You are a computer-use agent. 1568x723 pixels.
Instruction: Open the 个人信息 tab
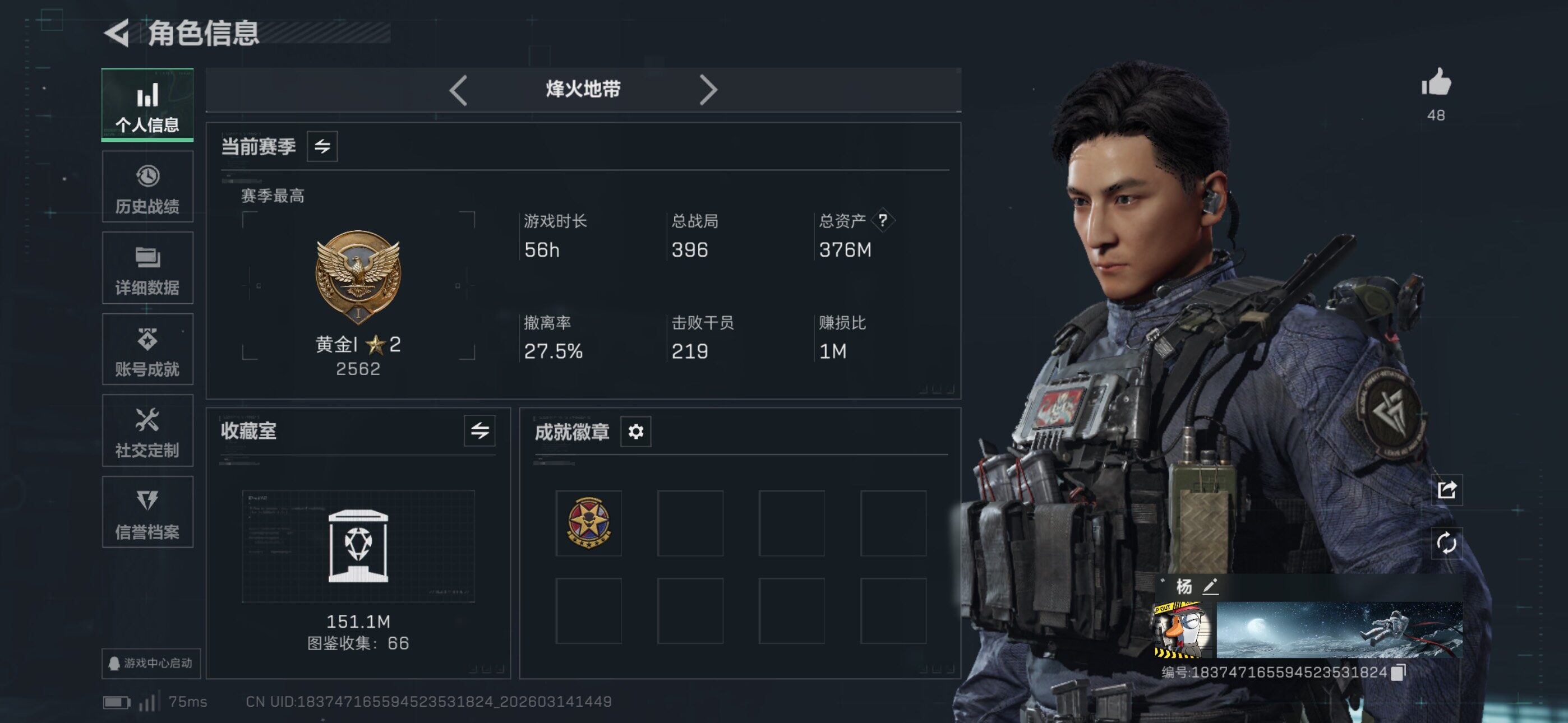pos(147,105)
